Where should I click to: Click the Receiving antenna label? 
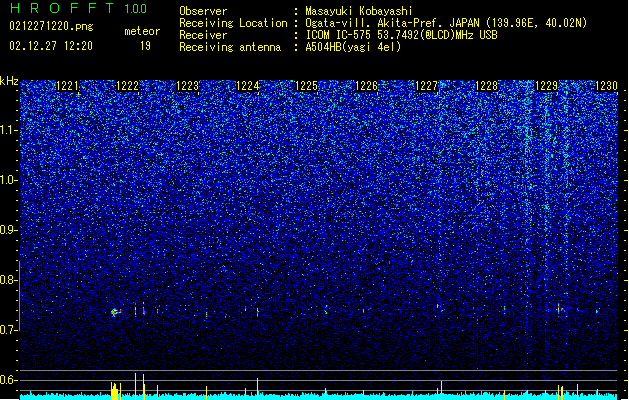(x=230, y=47)
